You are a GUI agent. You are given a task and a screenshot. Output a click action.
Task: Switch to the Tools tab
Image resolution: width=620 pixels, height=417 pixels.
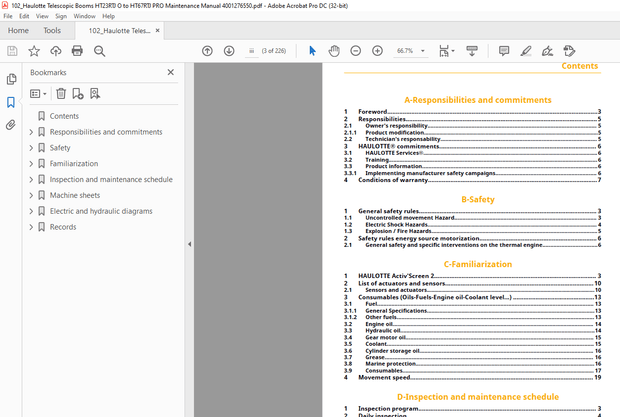tap(52, 30)
